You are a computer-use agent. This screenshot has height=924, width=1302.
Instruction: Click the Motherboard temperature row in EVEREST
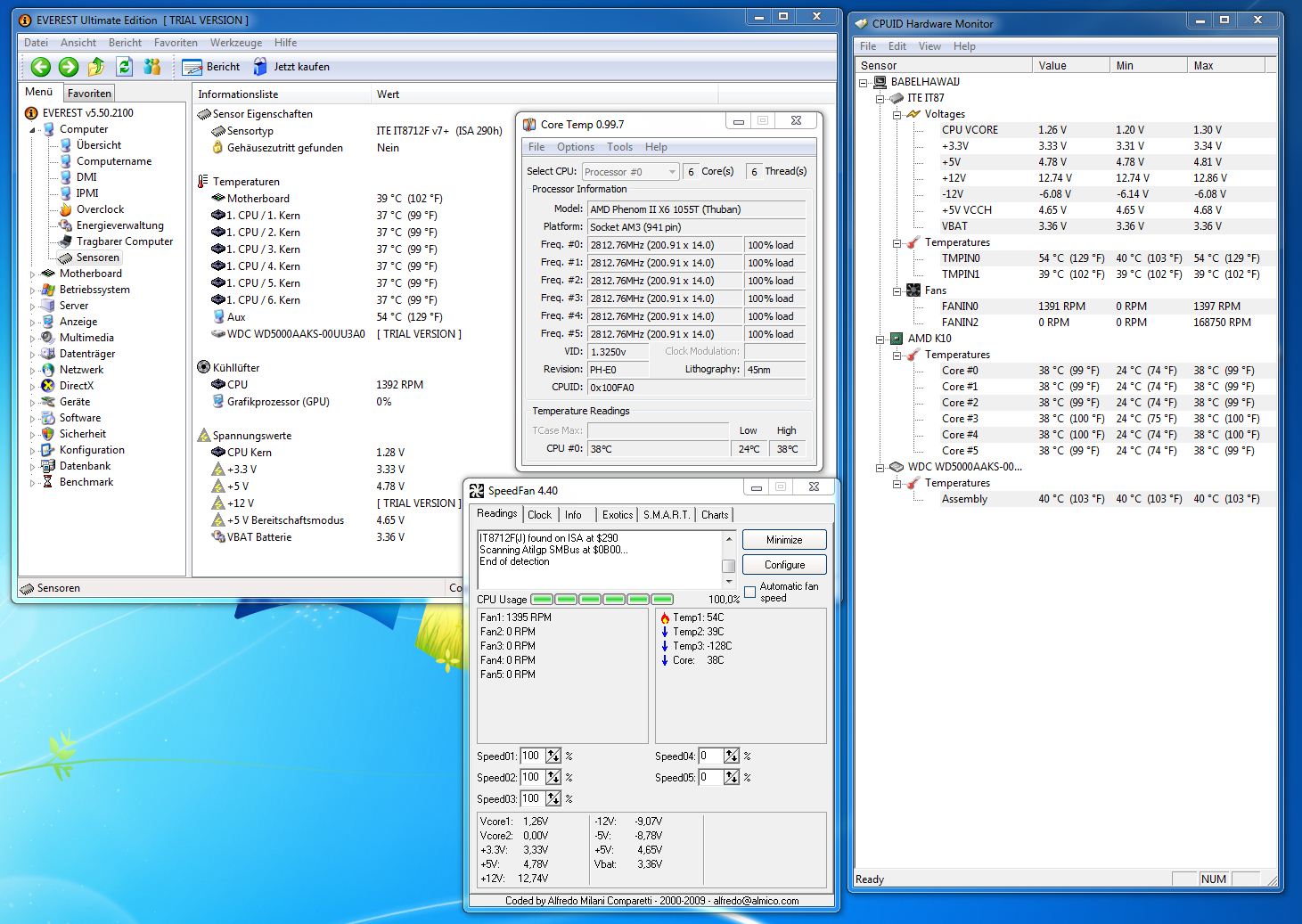tap(328, 199)
